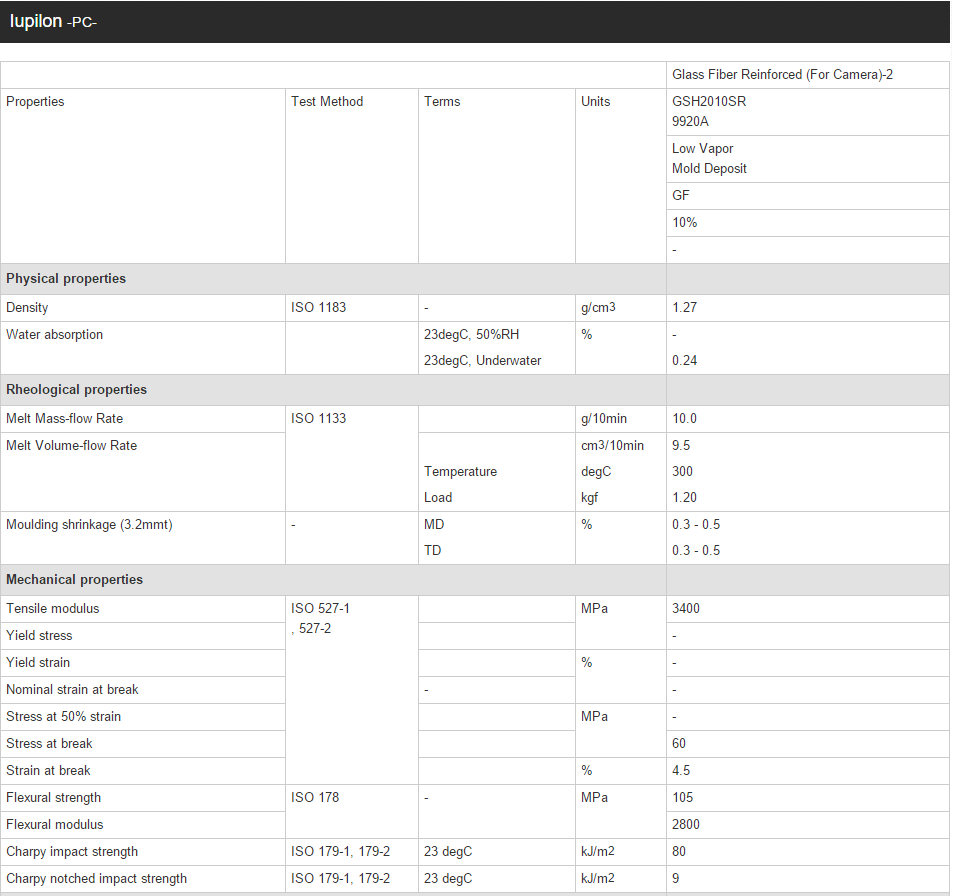The width and height of the screenshot is (953, 896).
Task: Click the 'kgf' units text
Action: (589, 498)
